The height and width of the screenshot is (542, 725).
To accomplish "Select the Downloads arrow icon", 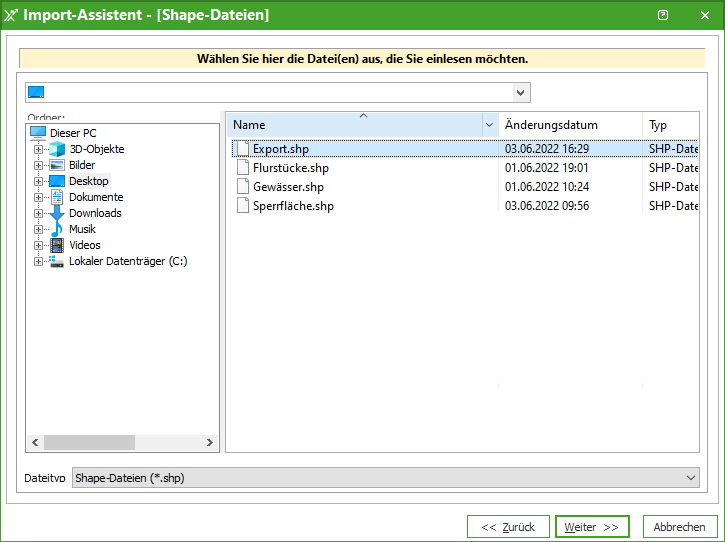I will pos(57,213).
